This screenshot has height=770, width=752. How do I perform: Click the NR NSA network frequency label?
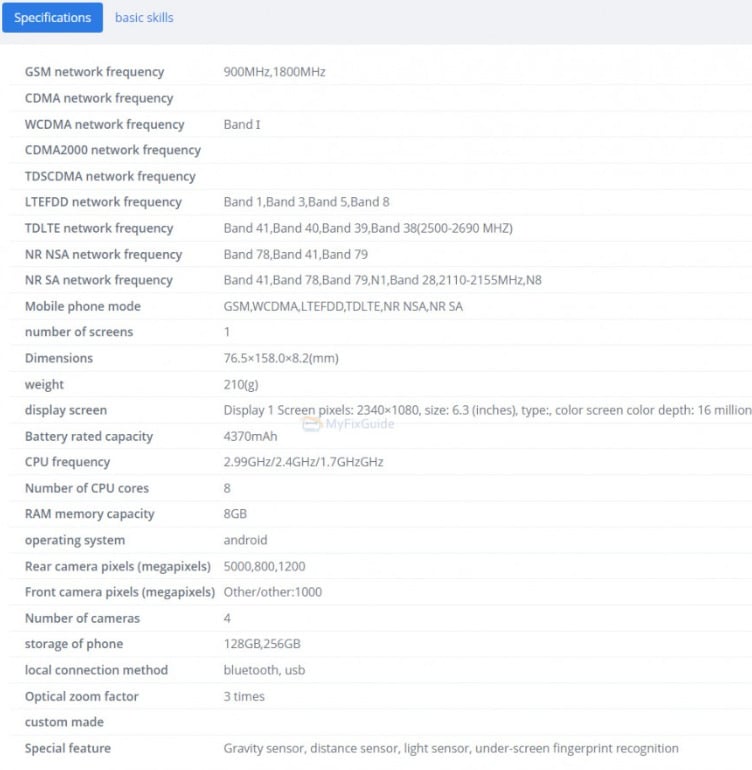103,254
